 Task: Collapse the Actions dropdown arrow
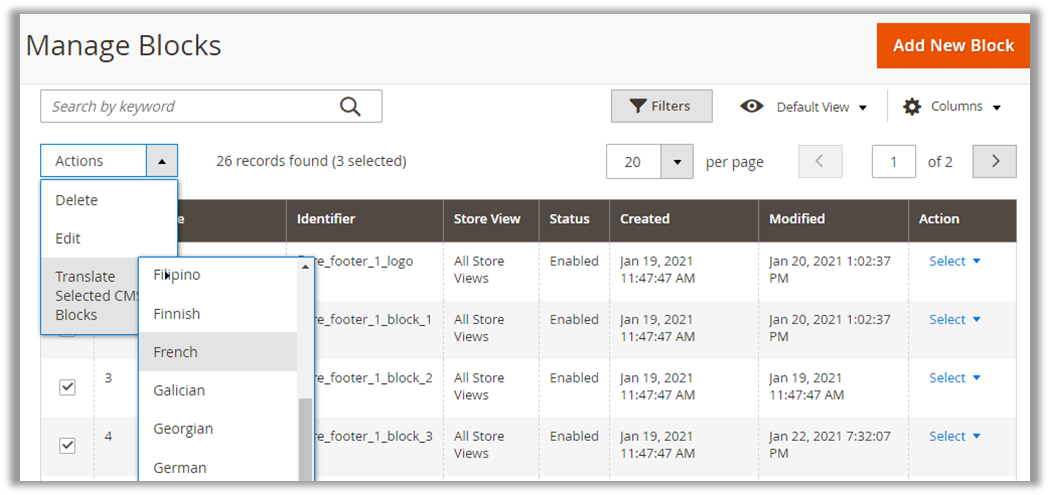[162, 161]
